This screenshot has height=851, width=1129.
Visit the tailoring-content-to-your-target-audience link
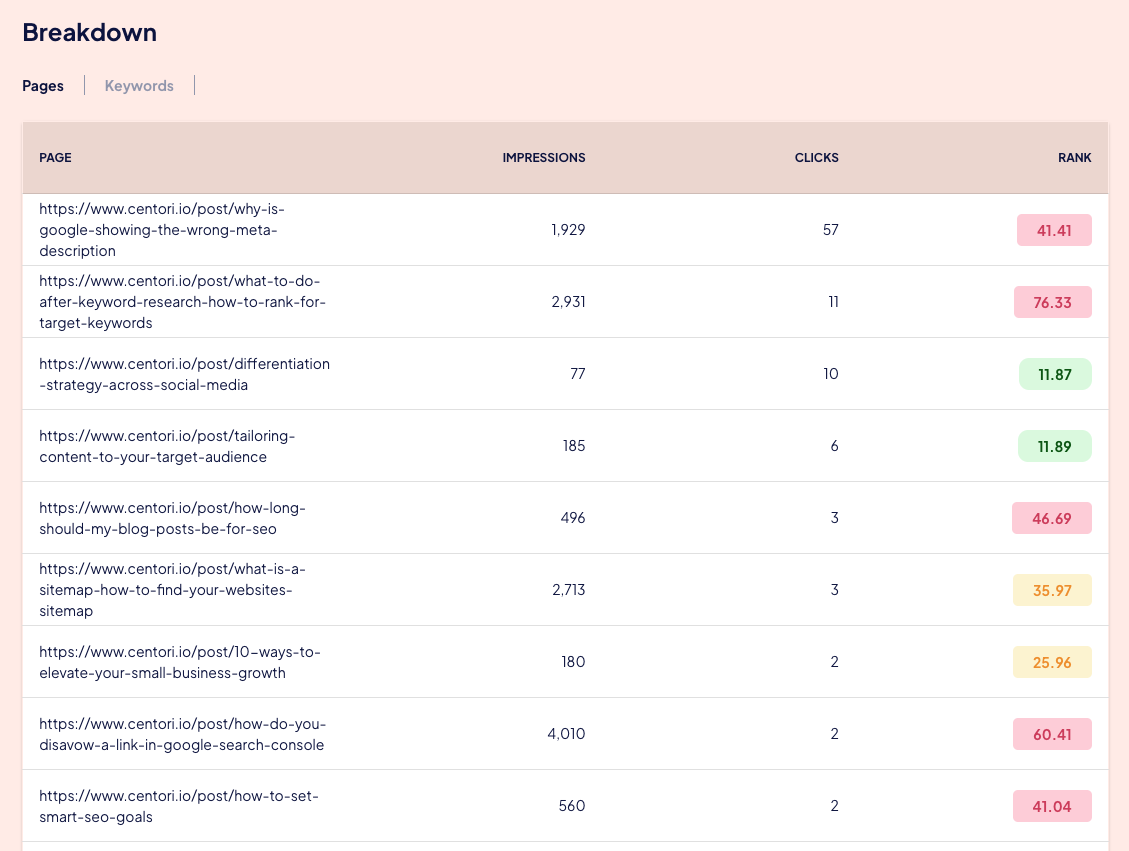pyautogui.click(x=167, y=446)
